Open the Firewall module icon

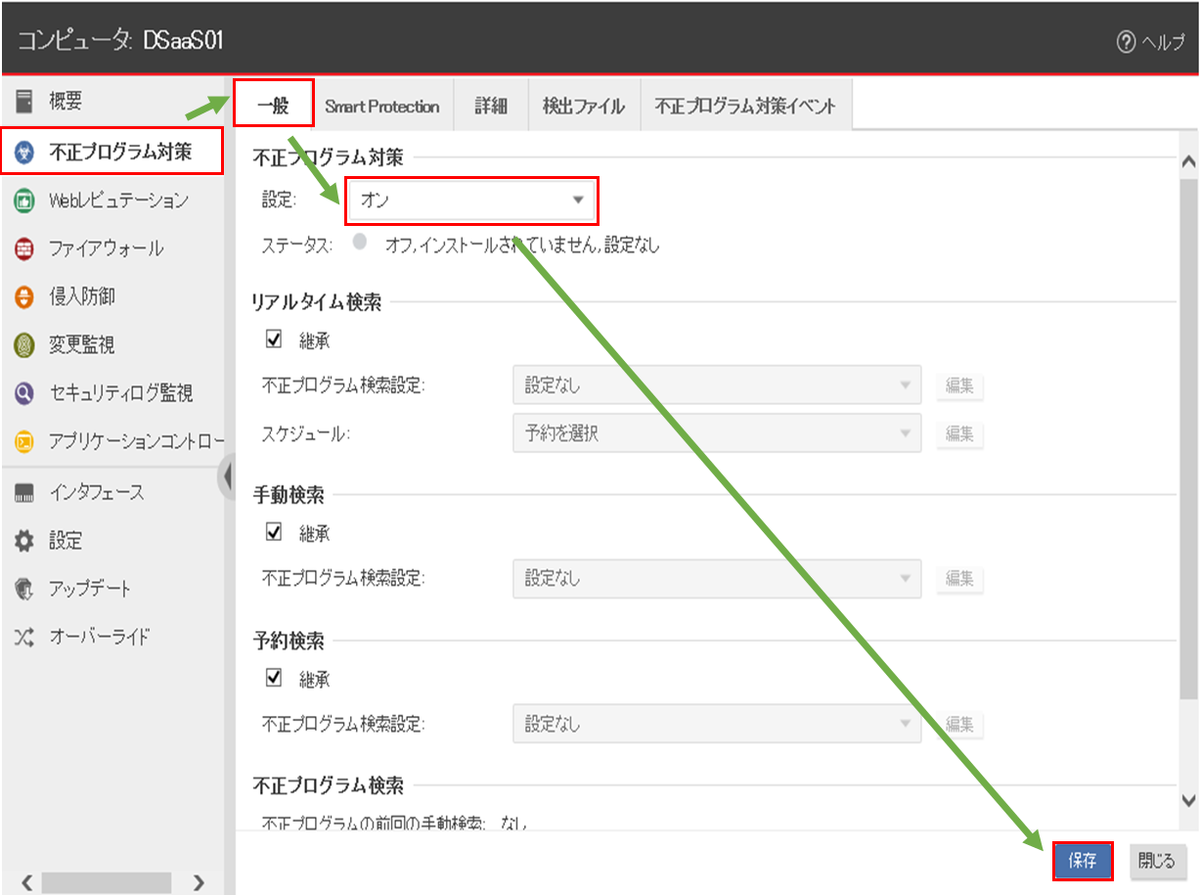[25, 249]
